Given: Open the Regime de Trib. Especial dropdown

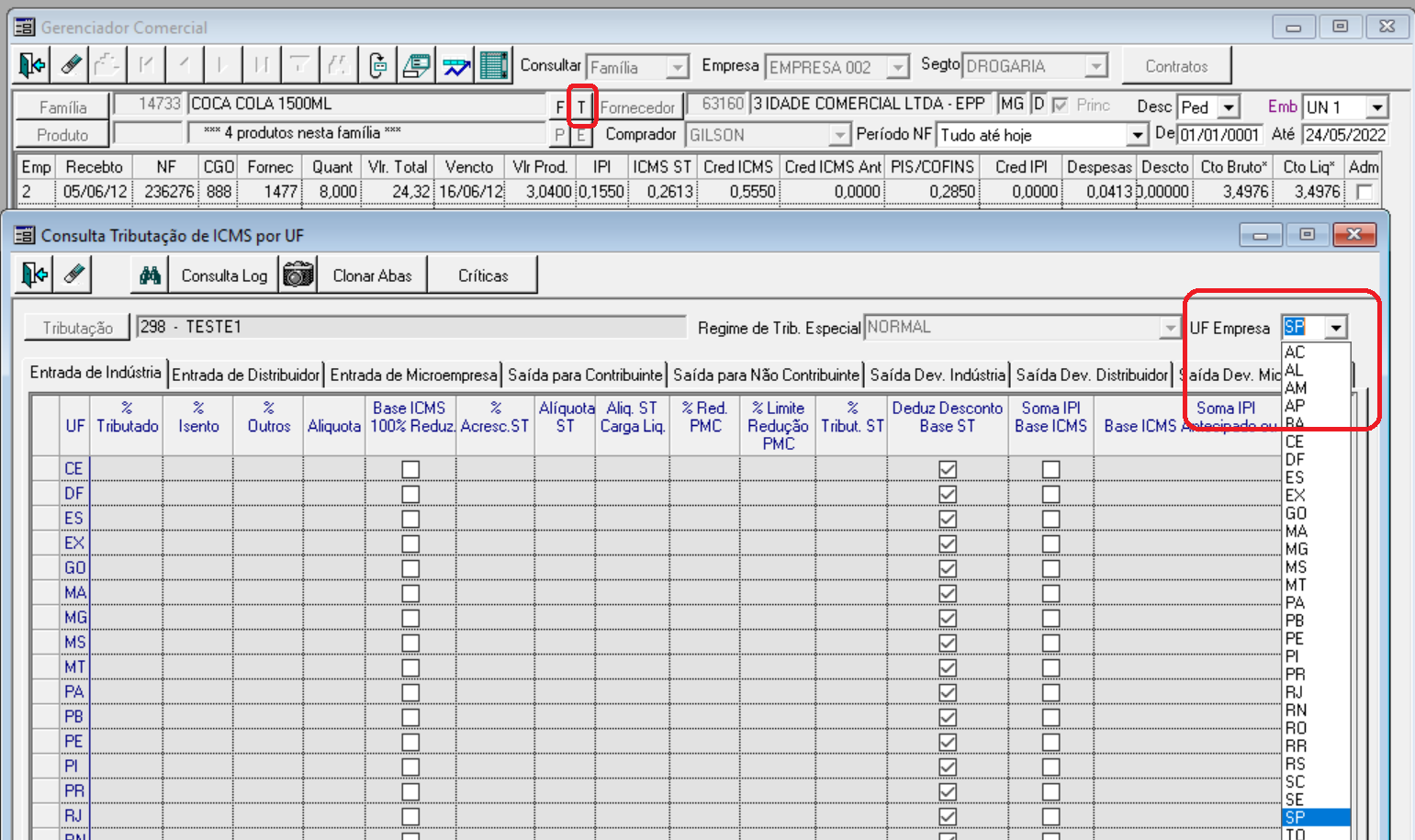Looking at the screenshot, I should [x=1170, y=327].
